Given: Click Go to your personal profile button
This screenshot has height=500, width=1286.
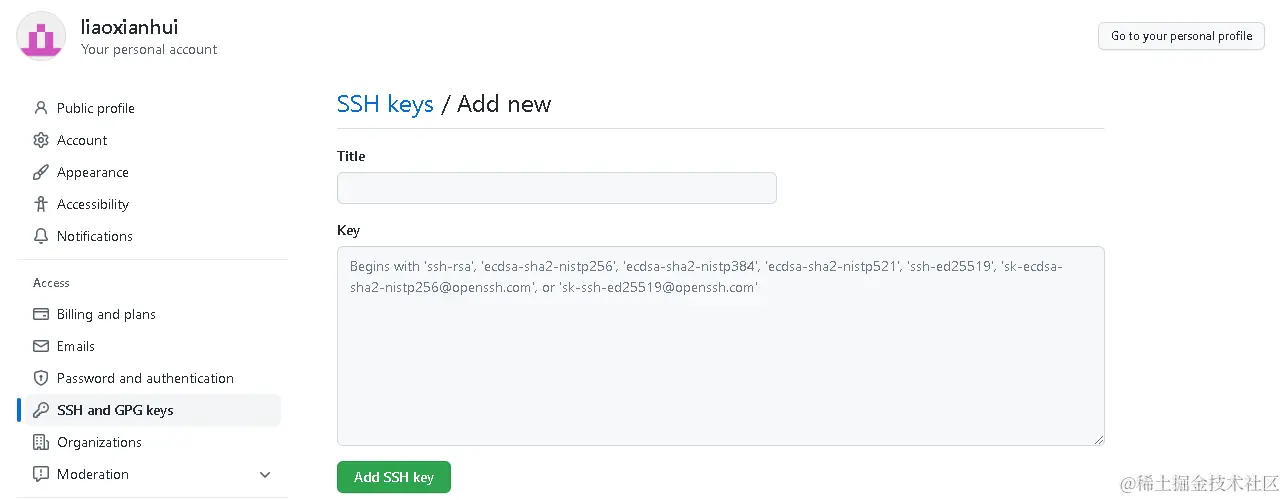Looking at the screenshot, I should pyautogui.click(x=1181, y=36).
